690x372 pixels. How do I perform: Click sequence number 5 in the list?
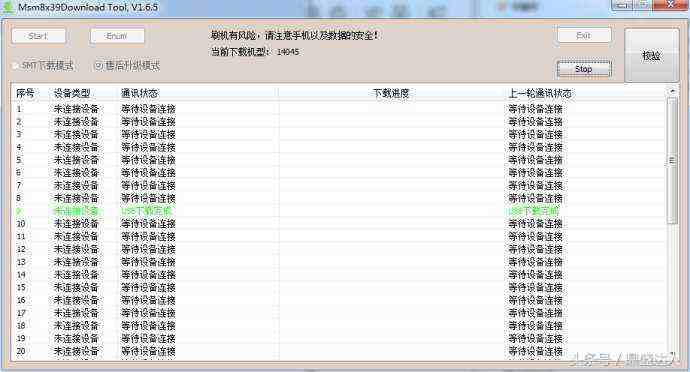[x=19, y=160]
